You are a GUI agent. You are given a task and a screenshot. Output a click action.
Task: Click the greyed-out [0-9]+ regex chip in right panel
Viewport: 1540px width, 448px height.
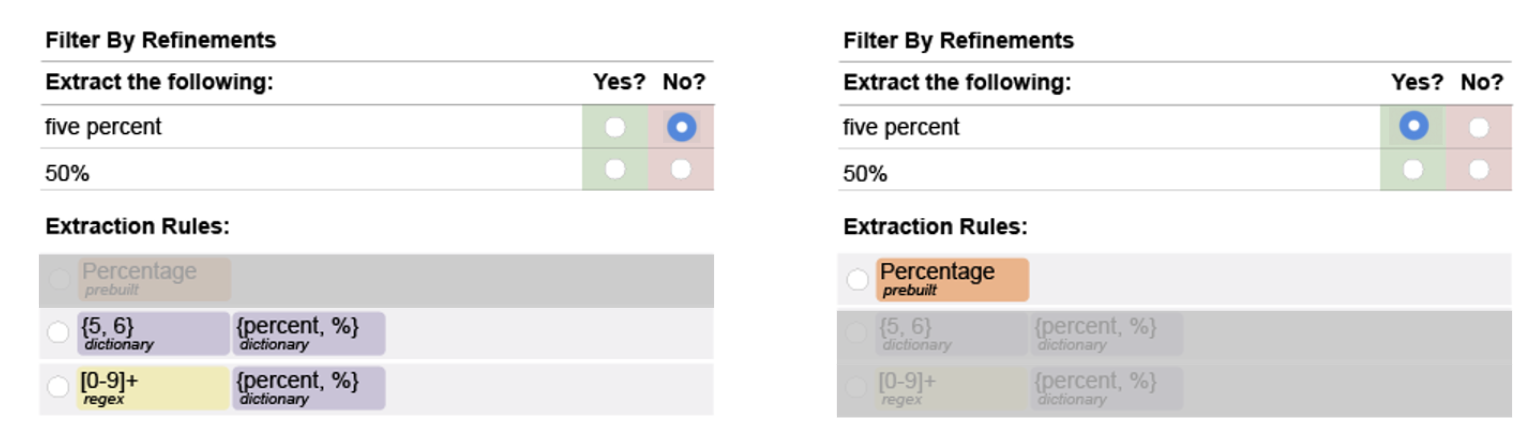click(950, 387)
